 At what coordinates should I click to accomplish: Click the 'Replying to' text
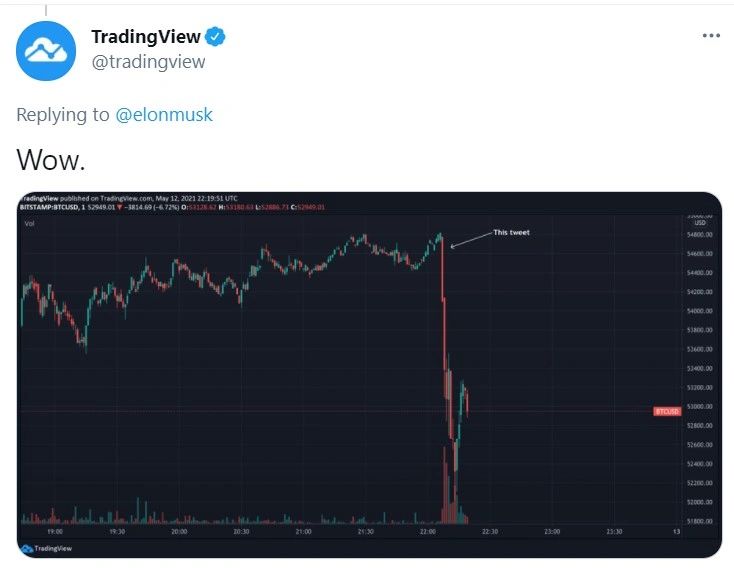[x=63, y=115]
